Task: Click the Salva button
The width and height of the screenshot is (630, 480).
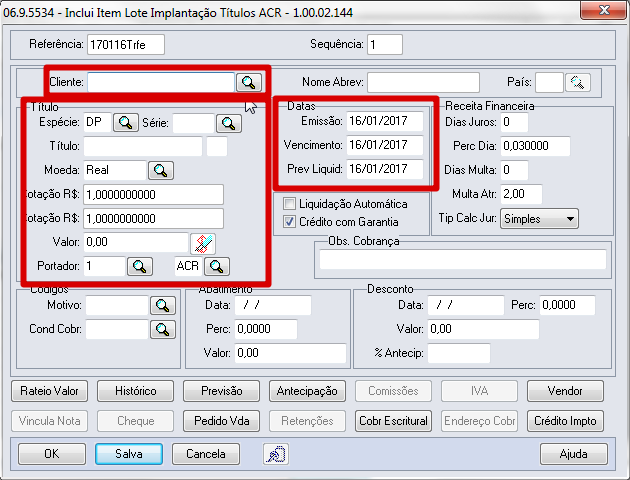Action: [x=129, y=454]
